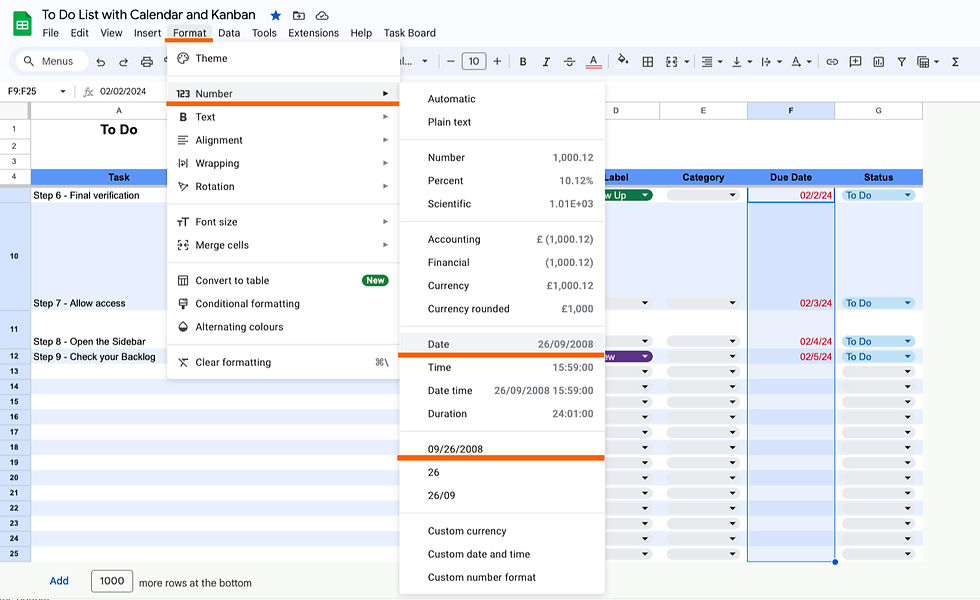Choose Convert to table

click(x=283, y=281)
